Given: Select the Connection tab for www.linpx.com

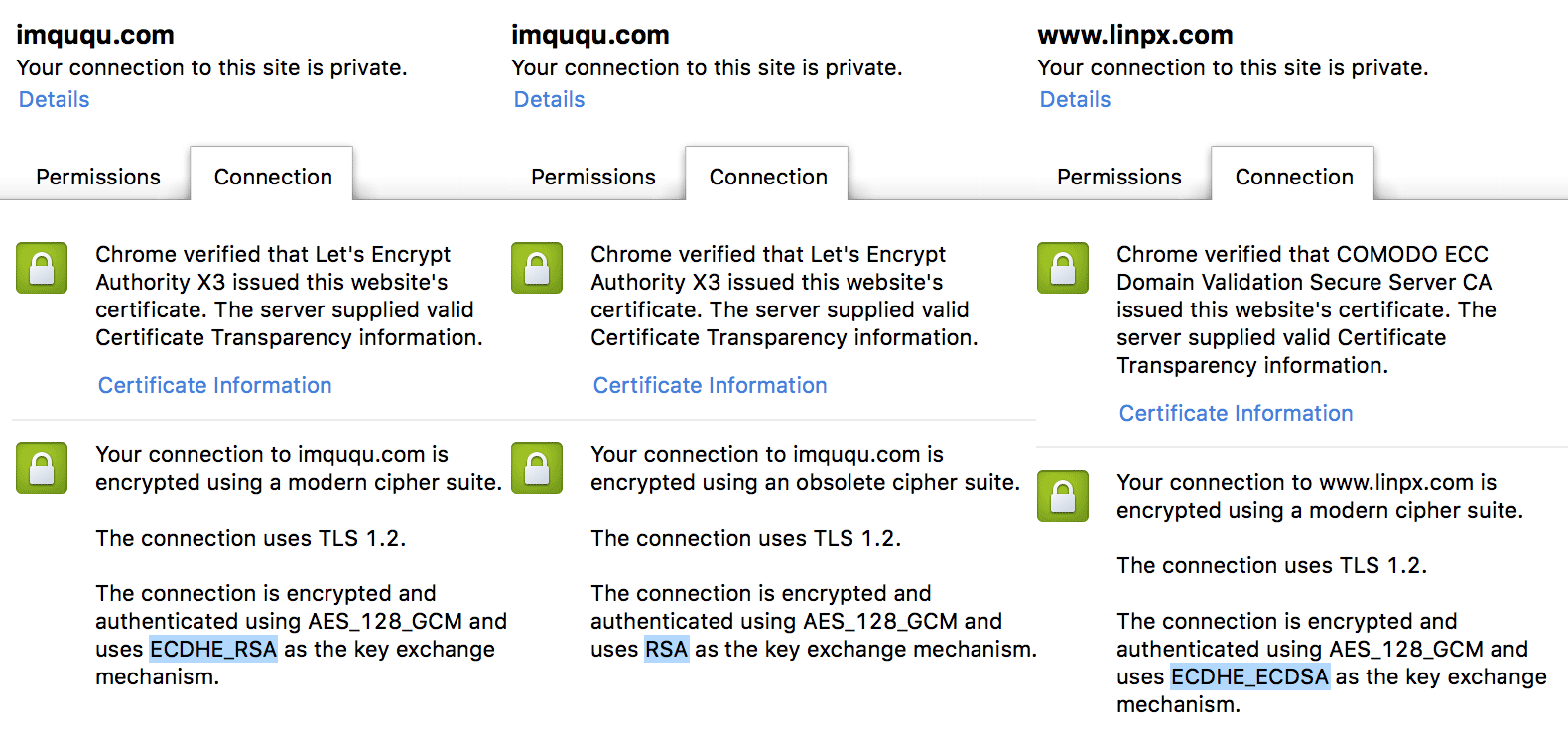Looking at the screenshot, I should point(1294,177).
